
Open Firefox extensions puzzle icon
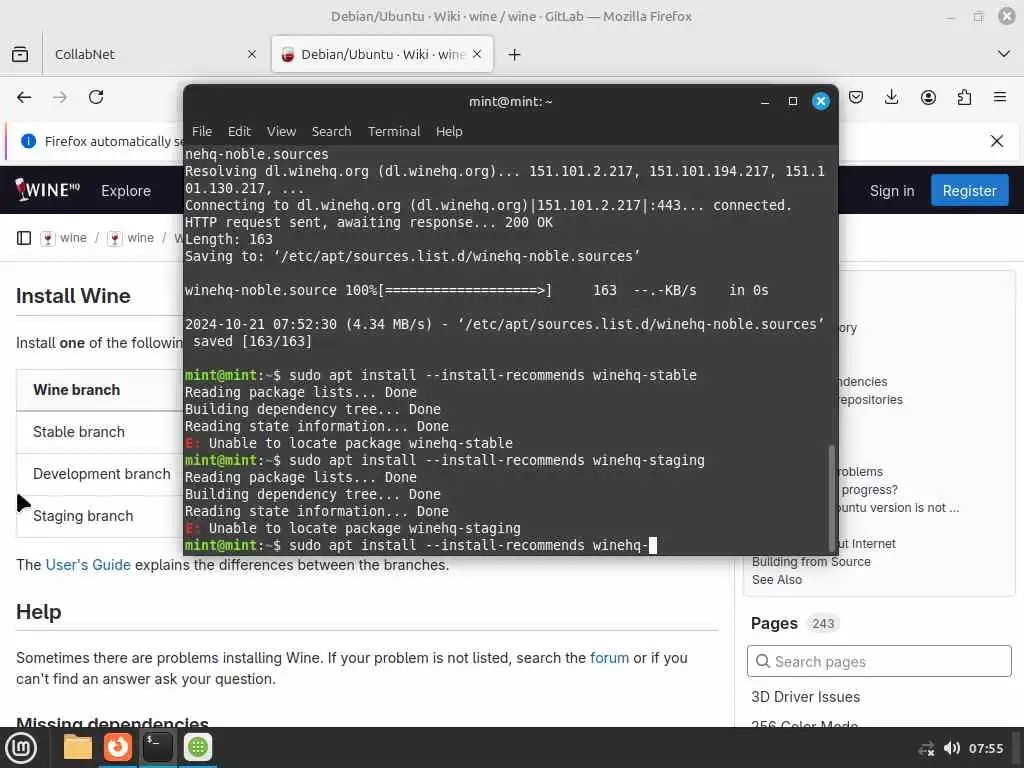964,97
